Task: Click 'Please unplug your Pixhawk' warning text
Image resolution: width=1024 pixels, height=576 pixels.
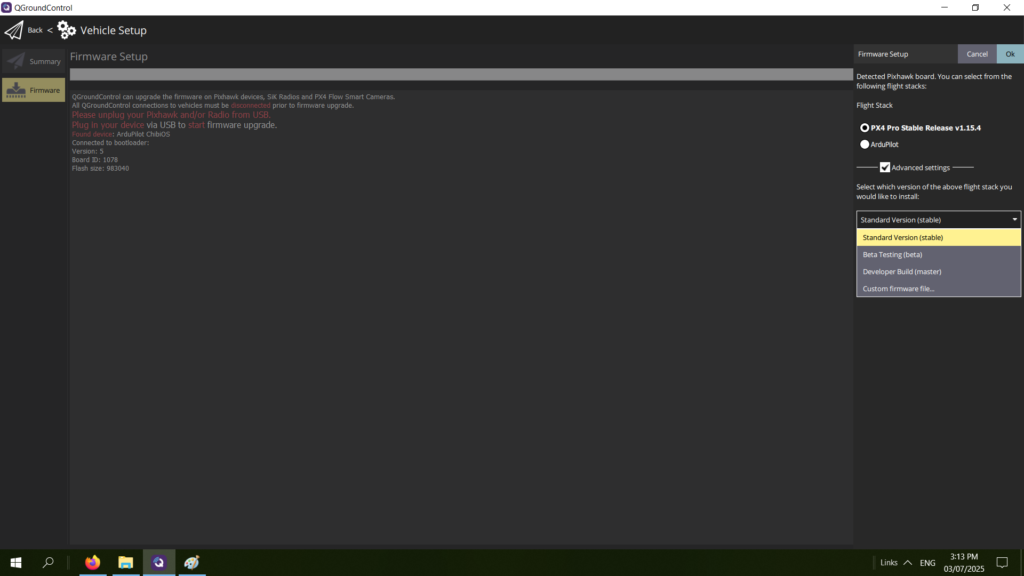Action: 171,115
